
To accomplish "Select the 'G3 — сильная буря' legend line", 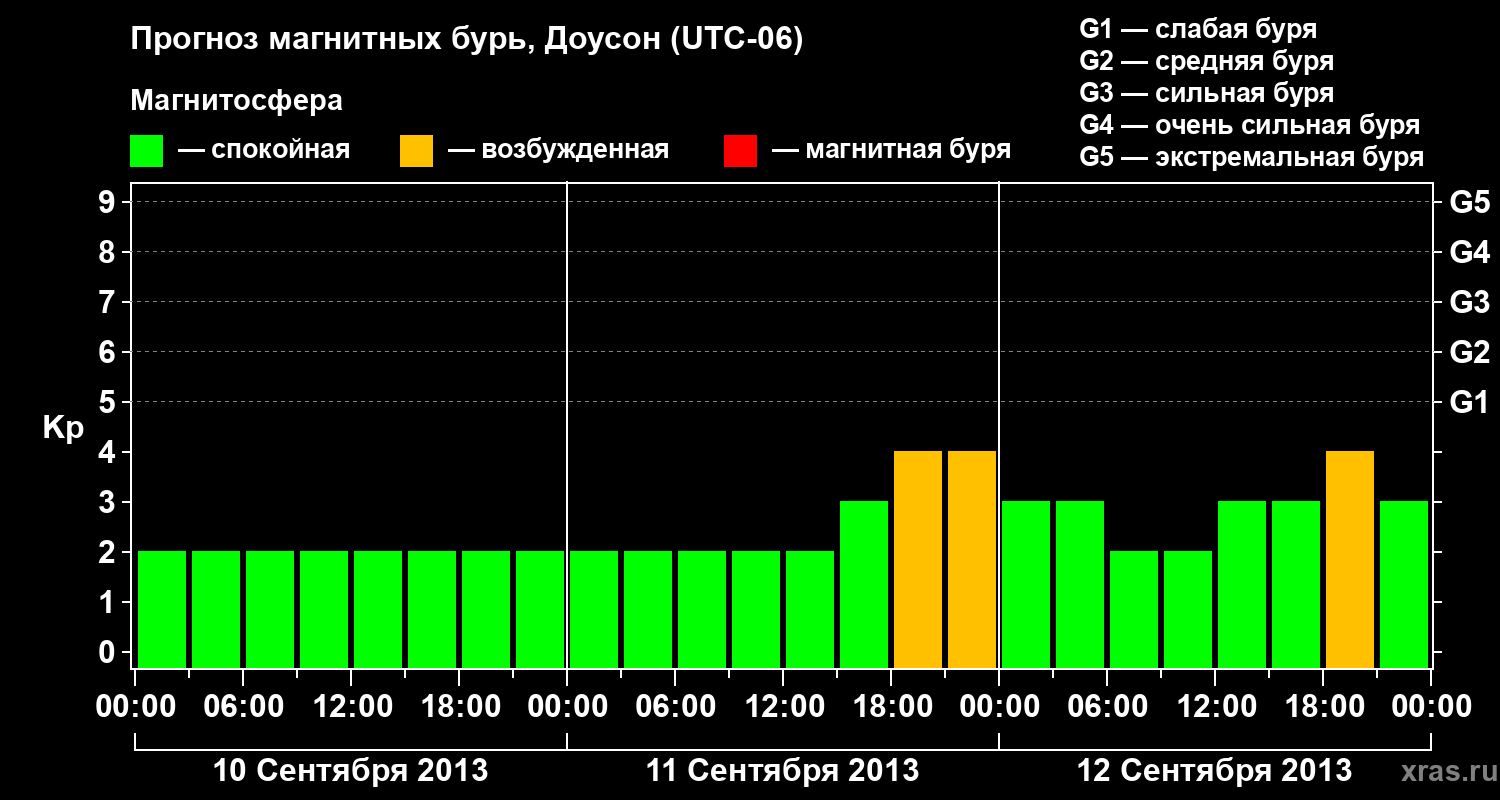I will coord(1207,93).
